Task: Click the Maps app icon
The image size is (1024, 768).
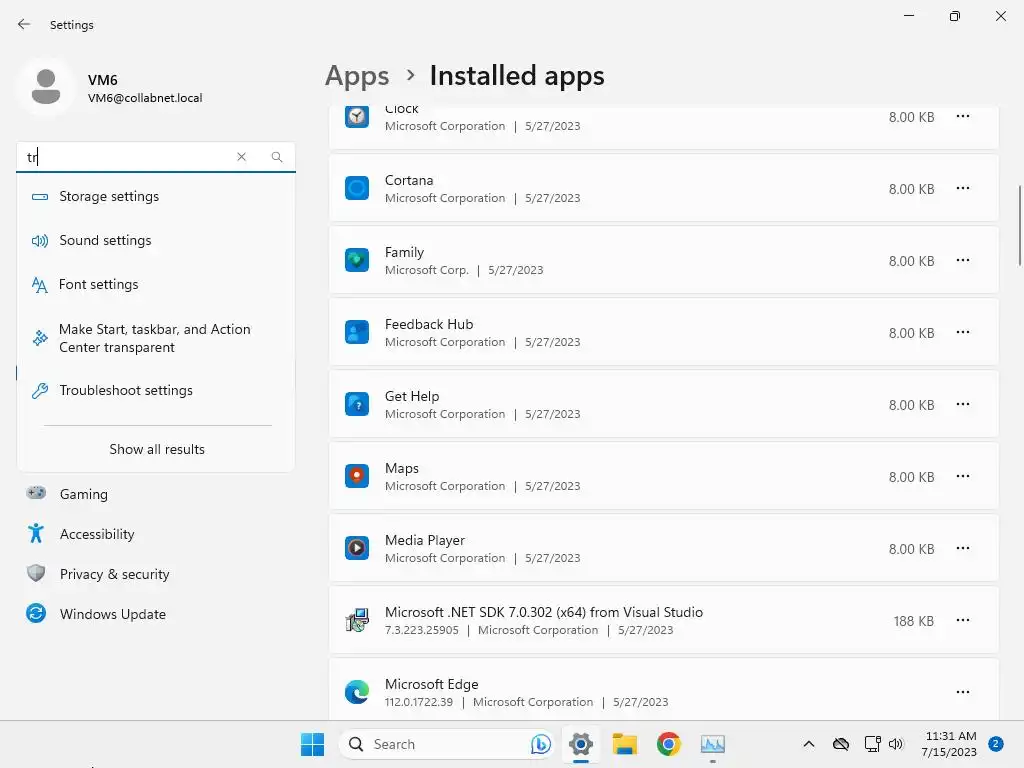Action: pyautogui.click(x=357, y=476)
